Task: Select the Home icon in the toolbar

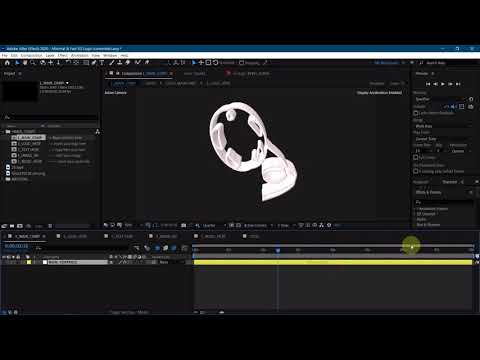Action: coord(7,63)
